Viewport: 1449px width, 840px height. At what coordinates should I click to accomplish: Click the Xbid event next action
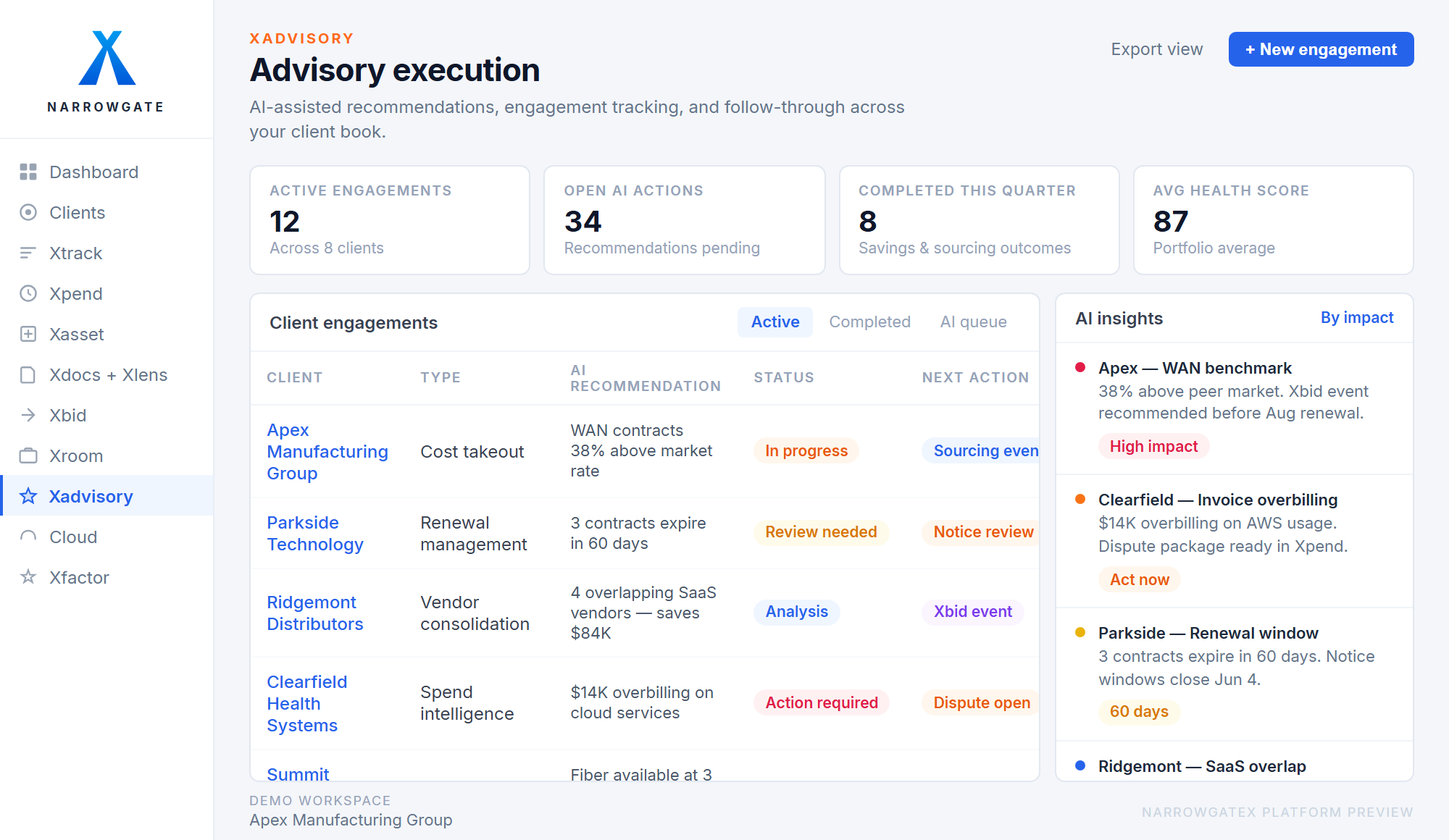pyautogui.click(x=972, y=612)
